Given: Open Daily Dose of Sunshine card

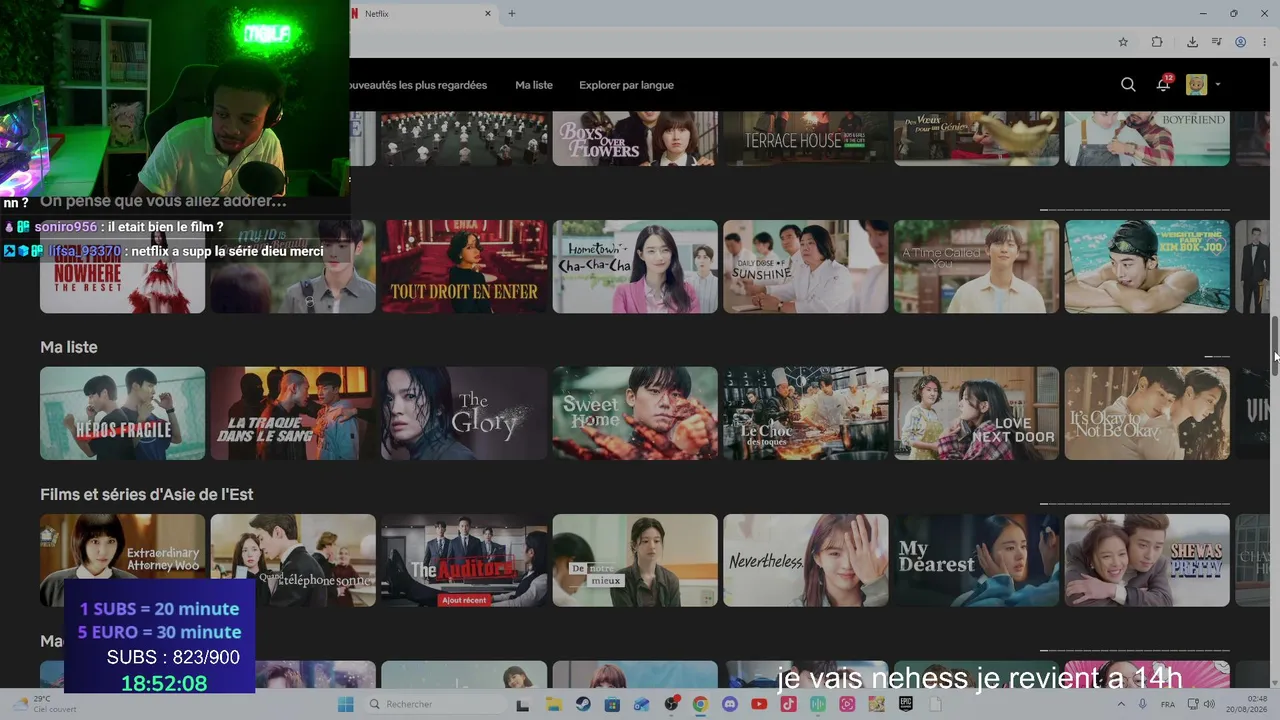Looking at the screenshot, I should tap(805, 266).
